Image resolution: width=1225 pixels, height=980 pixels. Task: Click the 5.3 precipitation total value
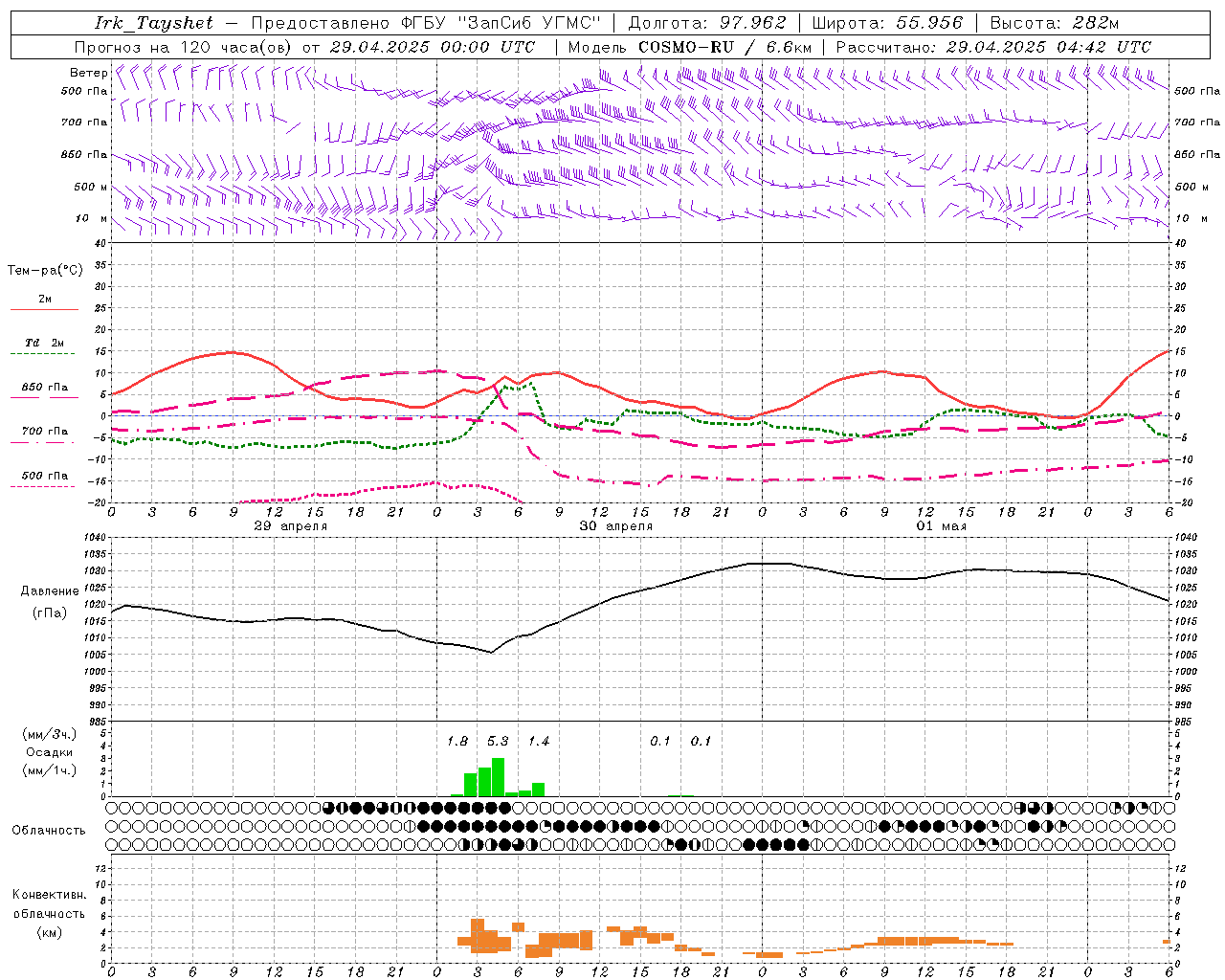click(x=498, y=741)
